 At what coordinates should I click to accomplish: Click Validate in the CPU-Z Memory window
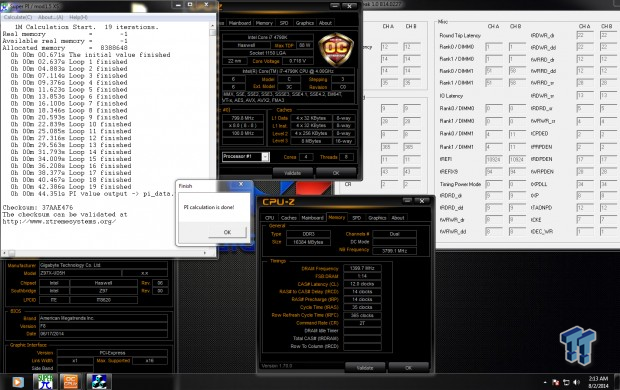(365, 367)
